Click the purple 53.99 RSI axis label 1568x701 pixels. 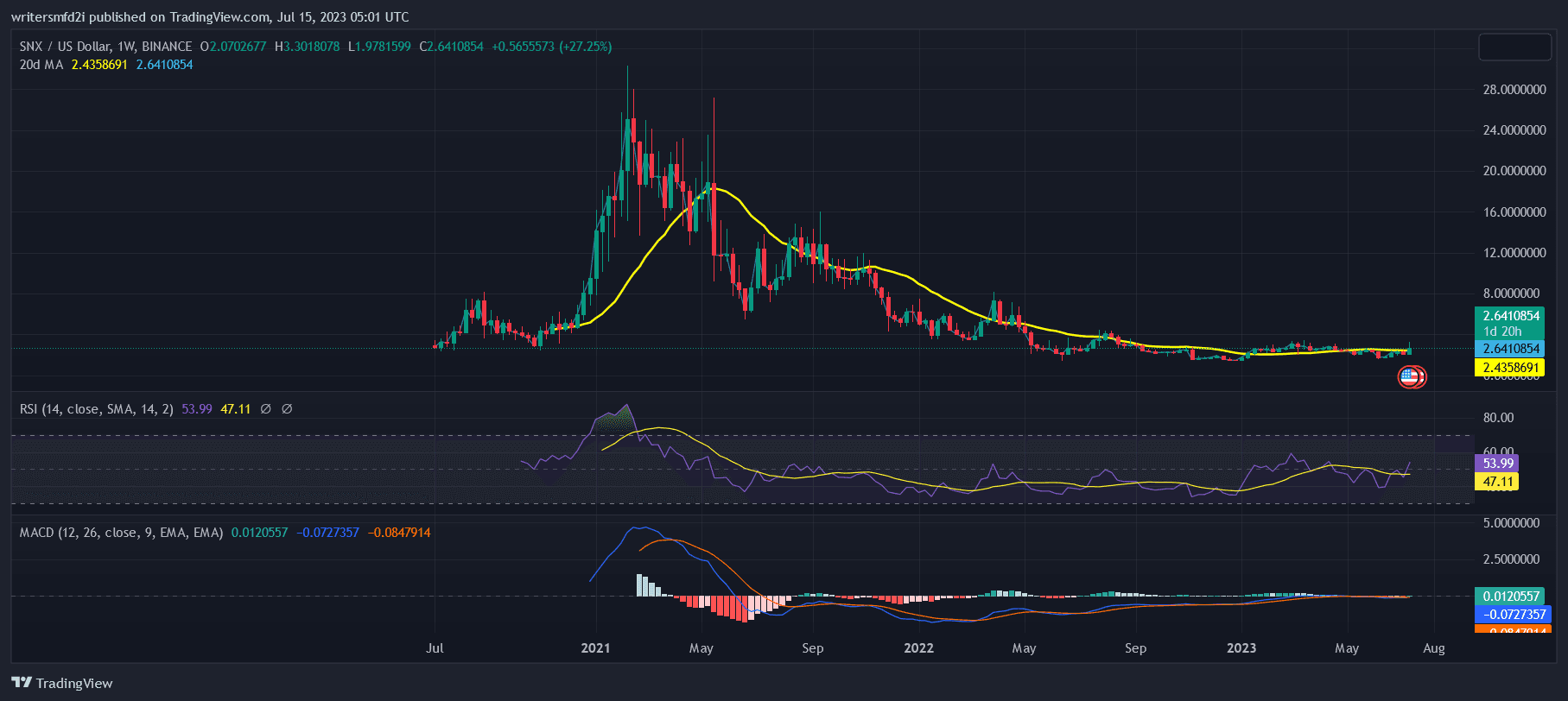pos(1498,464)
